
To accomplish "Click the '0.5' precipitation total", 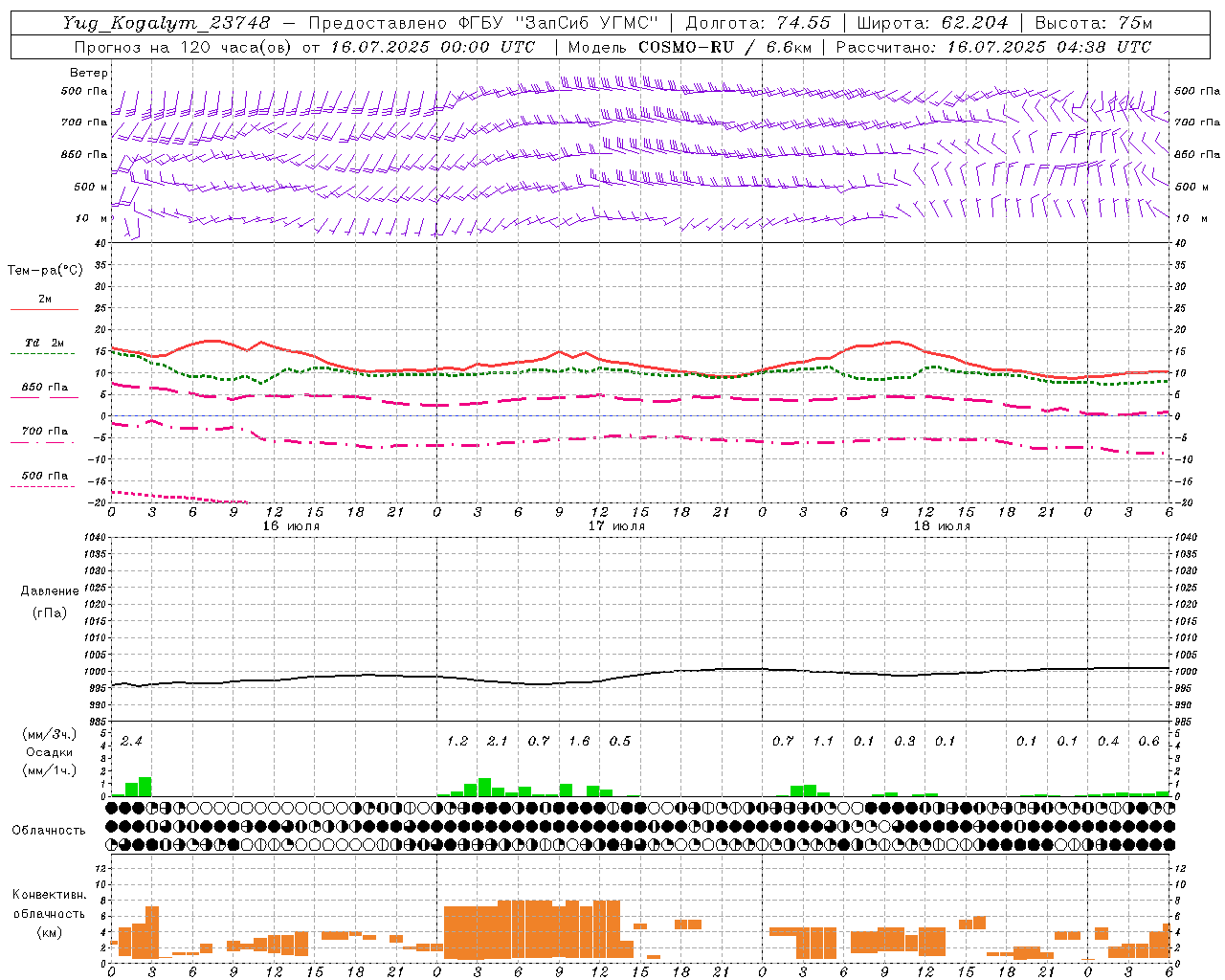I will coord(620,741).
